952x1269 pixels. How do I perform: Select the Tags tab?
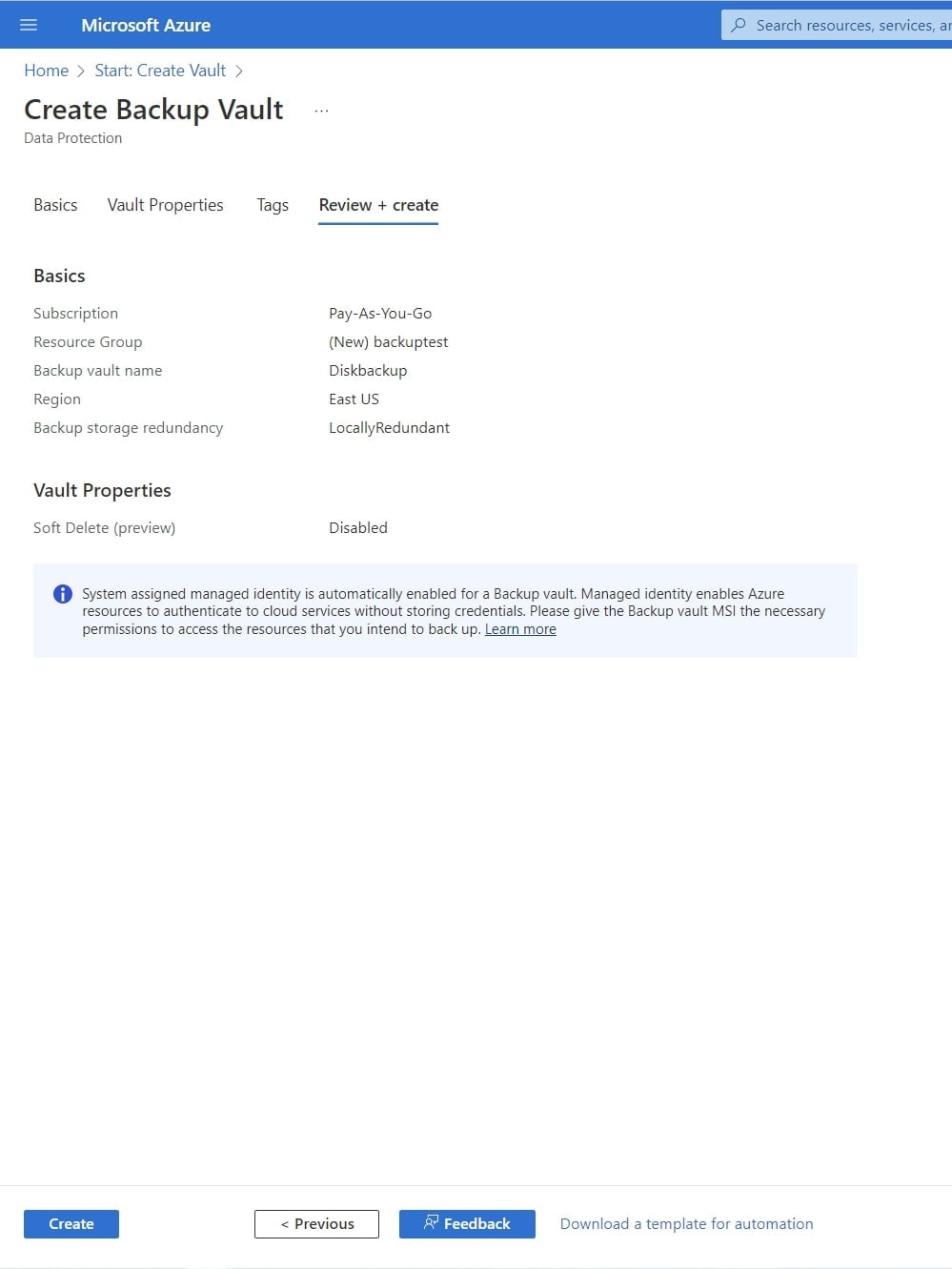273,205
